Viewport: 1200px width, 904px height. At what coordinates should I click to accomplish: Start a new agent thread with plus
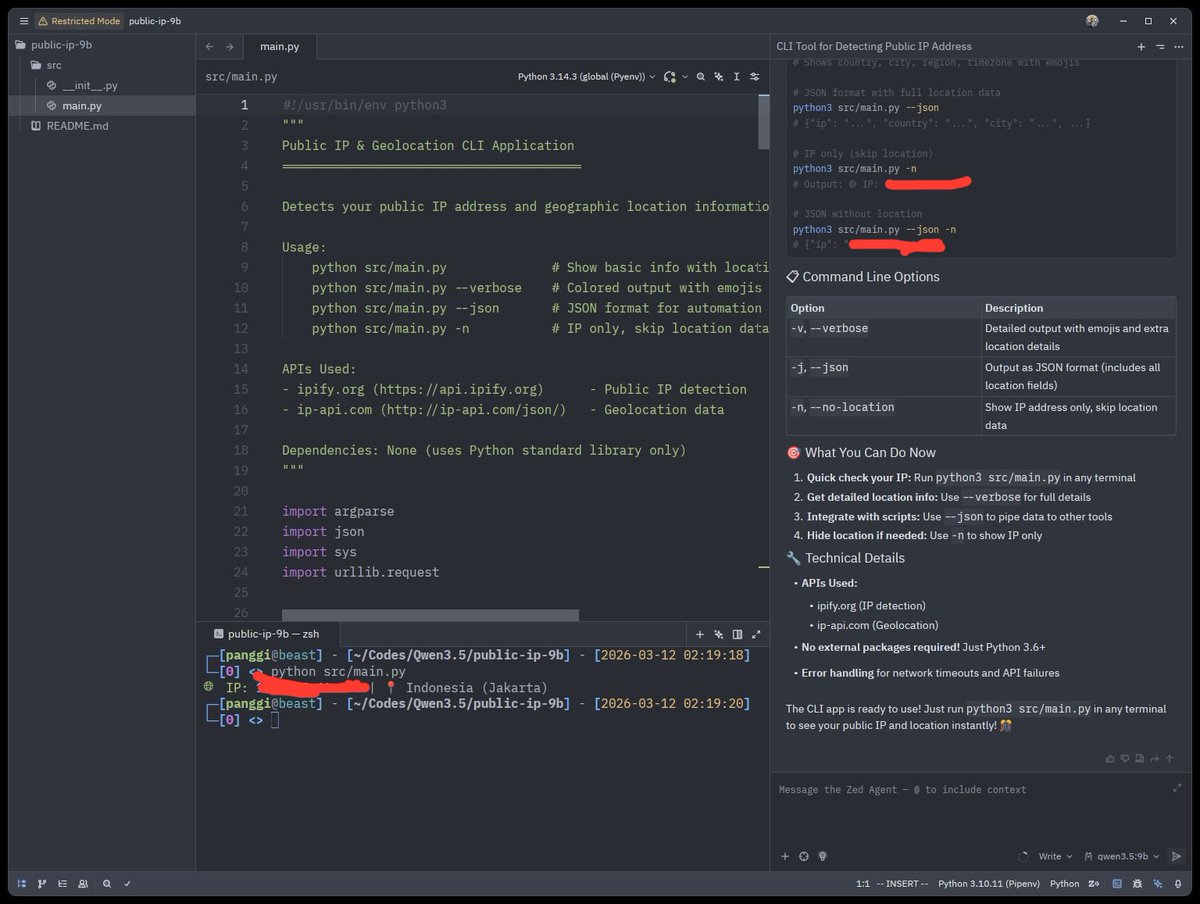1141,46
